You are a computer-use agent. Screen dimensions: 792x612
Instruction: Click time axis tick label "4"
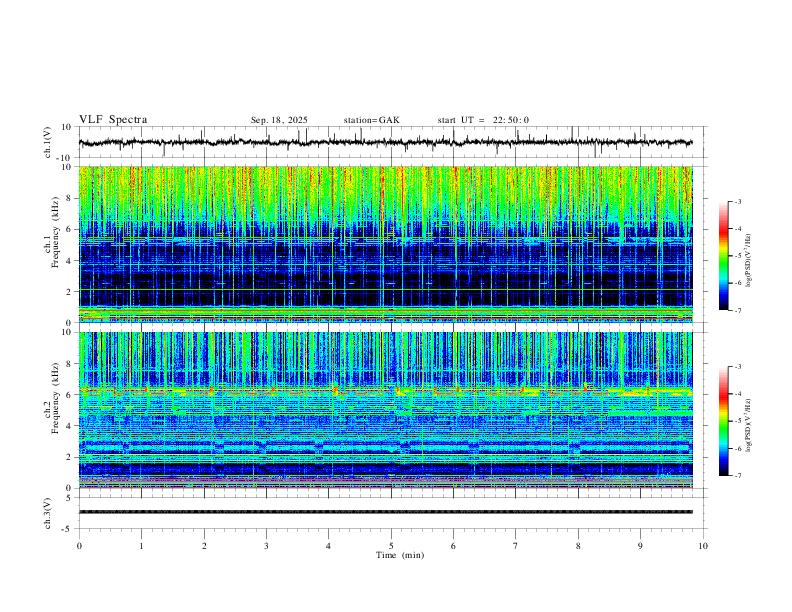coord(328,546)
